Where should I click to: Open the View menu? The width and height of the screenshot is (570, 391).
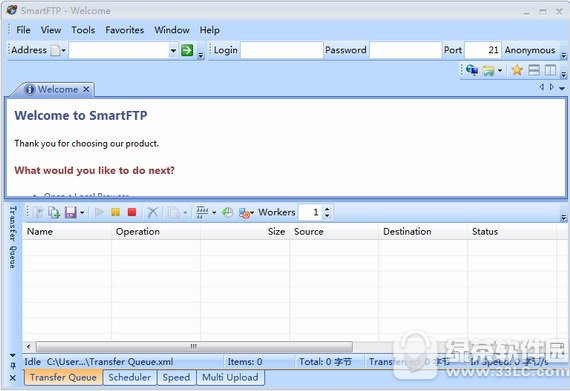pos(51,30)
